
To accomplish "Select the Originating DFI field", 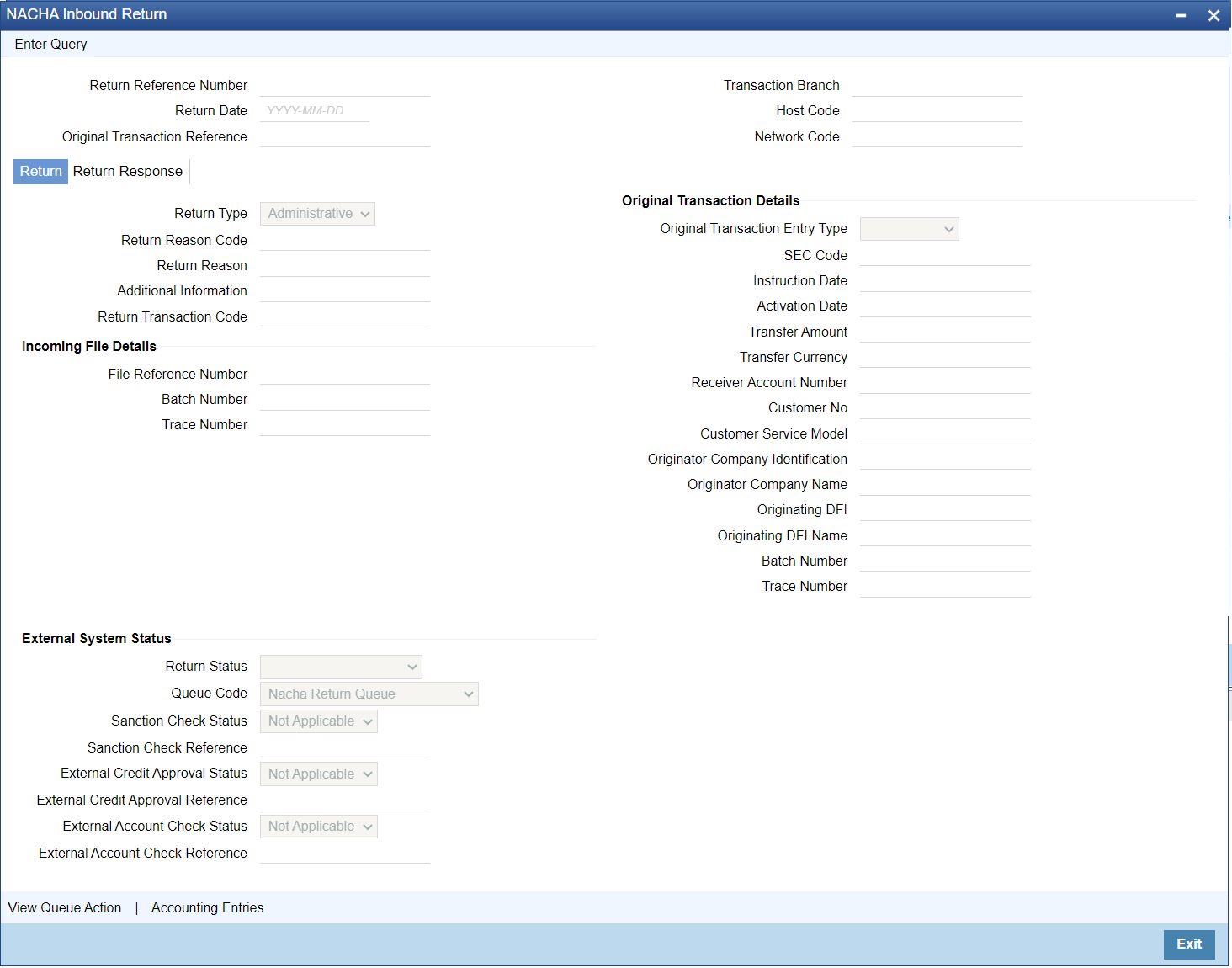I will [x=945, y=510].
